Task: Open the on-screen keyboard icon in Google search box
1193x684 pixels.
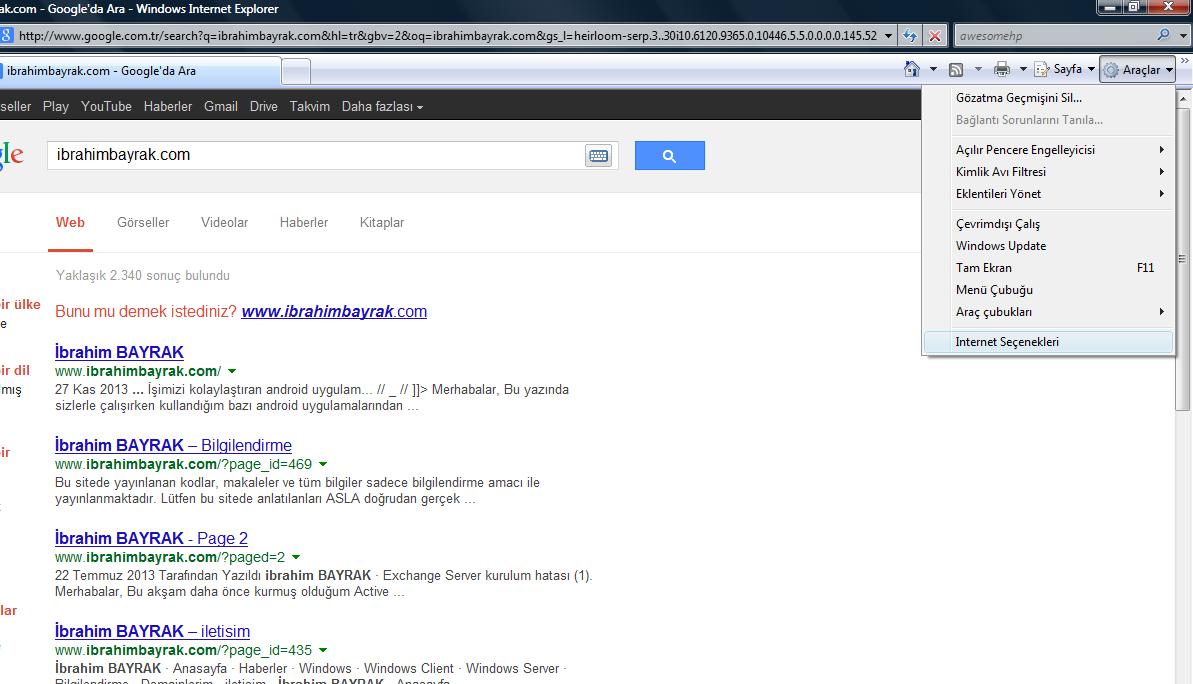Action: (x=599, y=156)
